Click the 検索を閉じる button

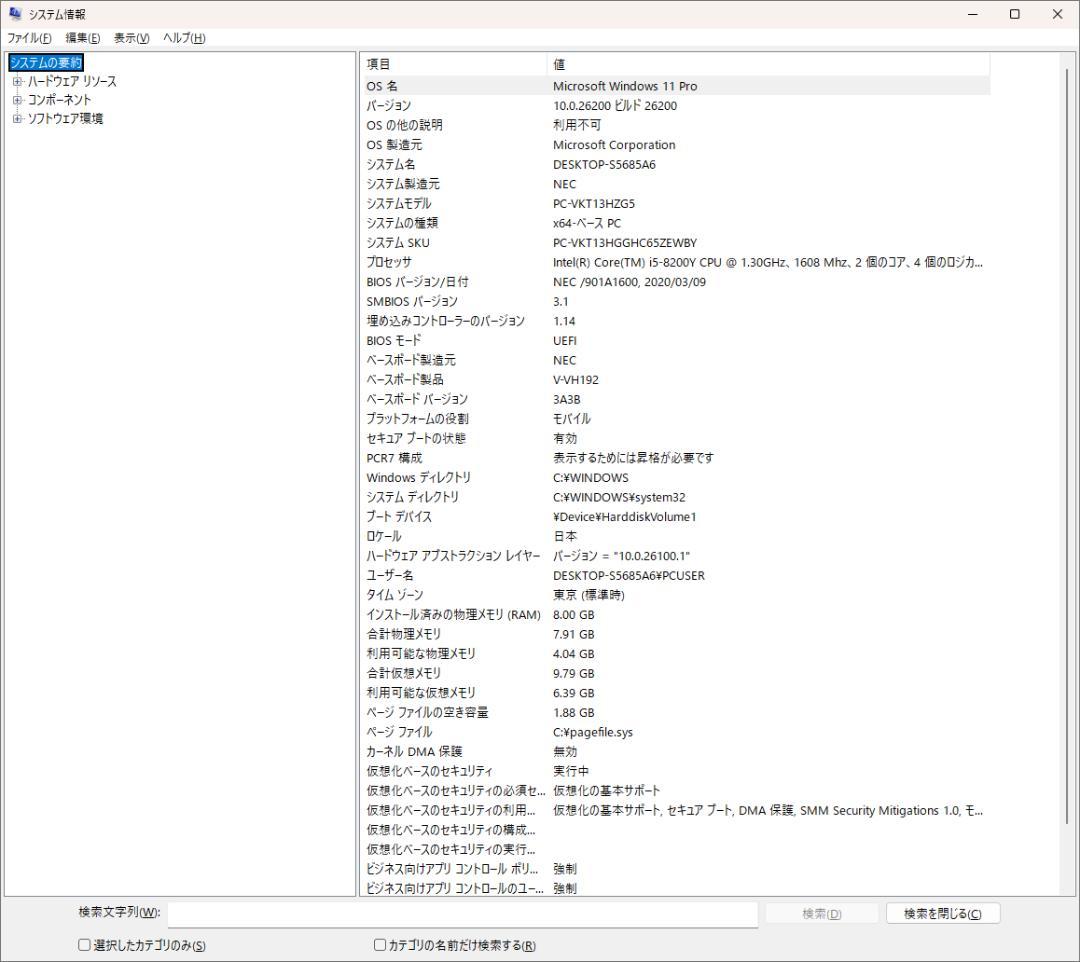[942, 912]
